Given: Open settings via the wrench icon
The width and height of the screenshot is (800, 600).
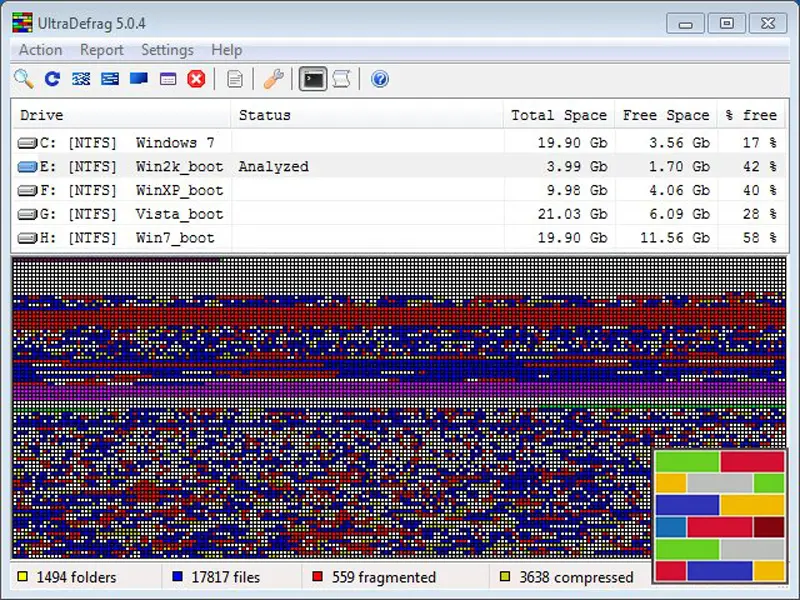Looking at the screenshot, I should coord(273,79).
